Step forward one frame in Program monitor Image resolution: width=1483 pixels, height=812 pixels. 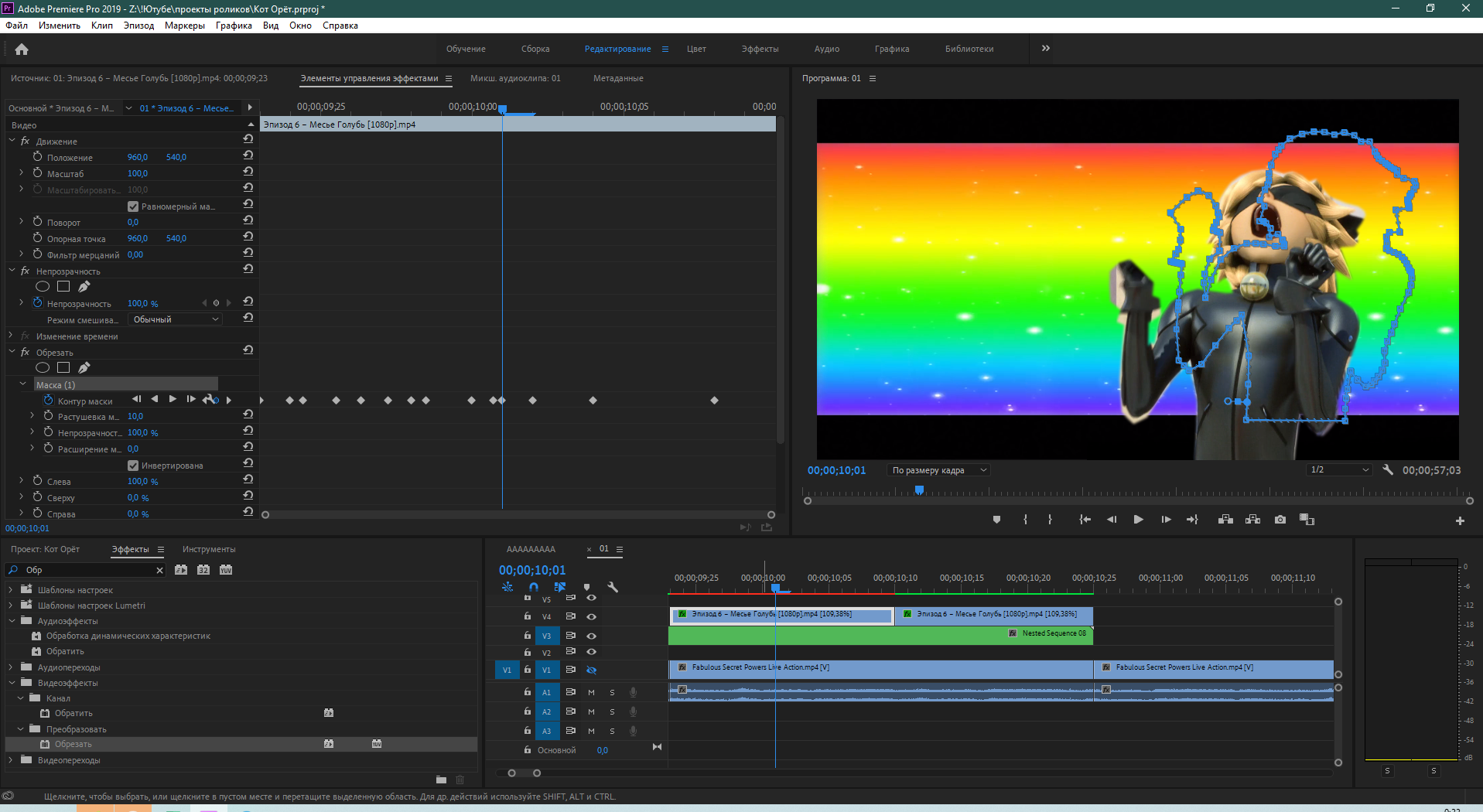pyautogui.click(x=1166, y=520)
